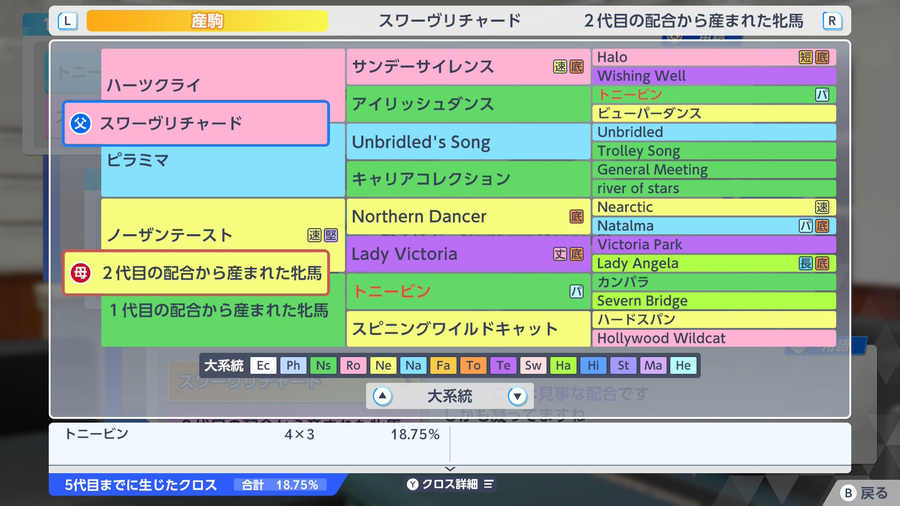Click the 4×3 cross value
Screen dimensions: 900x506
[x=299, y=434]
